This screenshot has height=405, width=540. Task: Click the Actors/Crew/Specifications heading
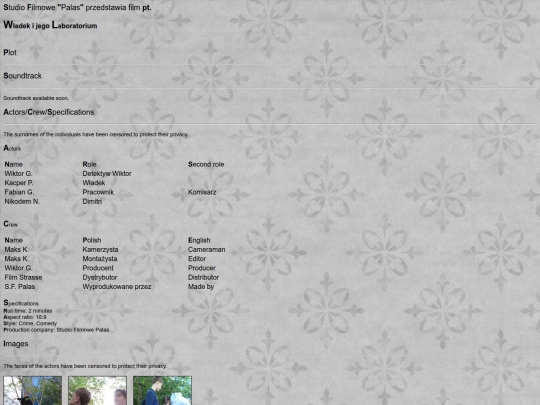pyautogui.click(x=49, y=112)
